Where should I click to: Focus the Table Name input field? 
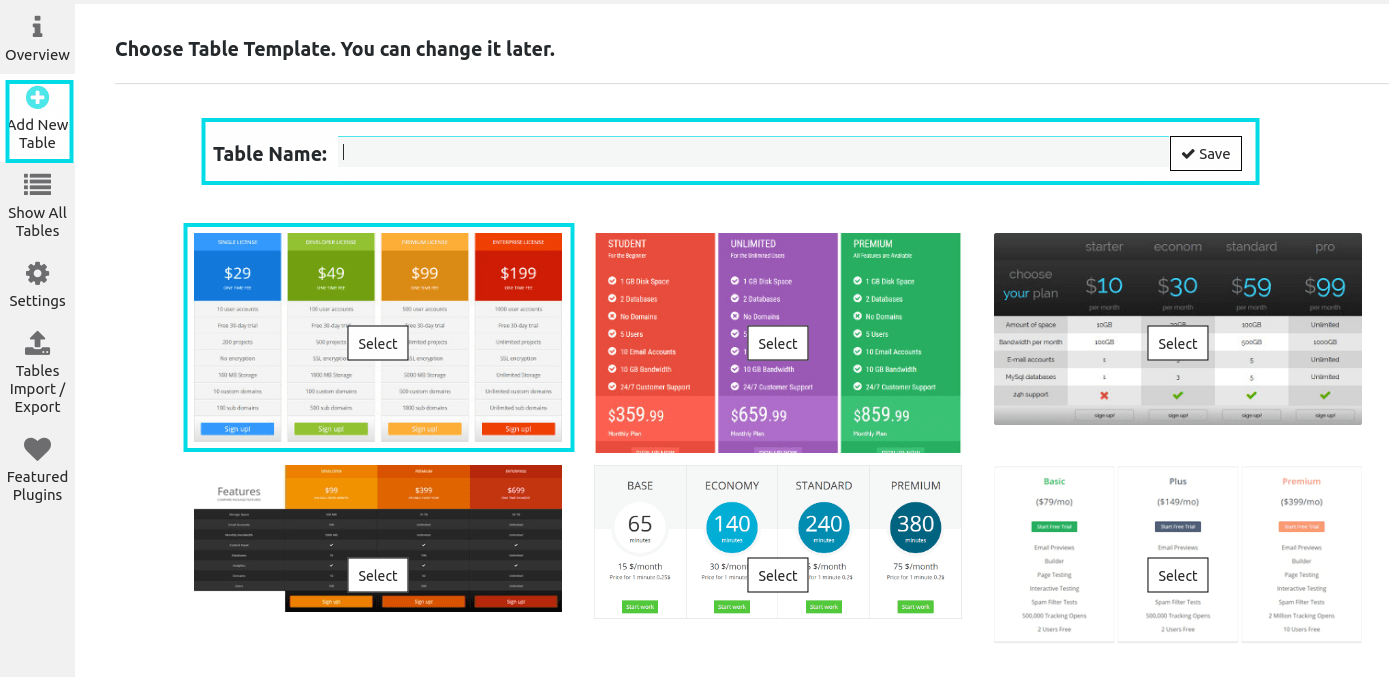pyautogui.click(x=754, y=152)
